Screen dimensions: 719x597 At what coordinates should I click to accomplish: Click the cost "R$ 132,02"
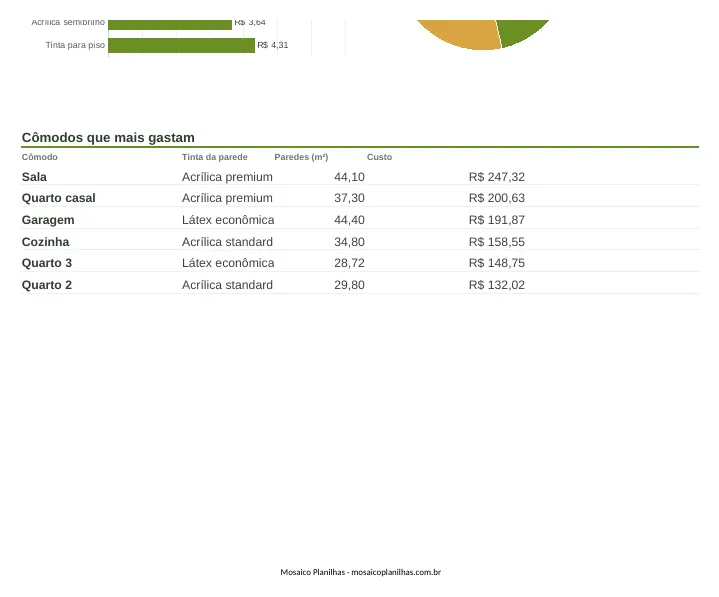coord(497,285)
